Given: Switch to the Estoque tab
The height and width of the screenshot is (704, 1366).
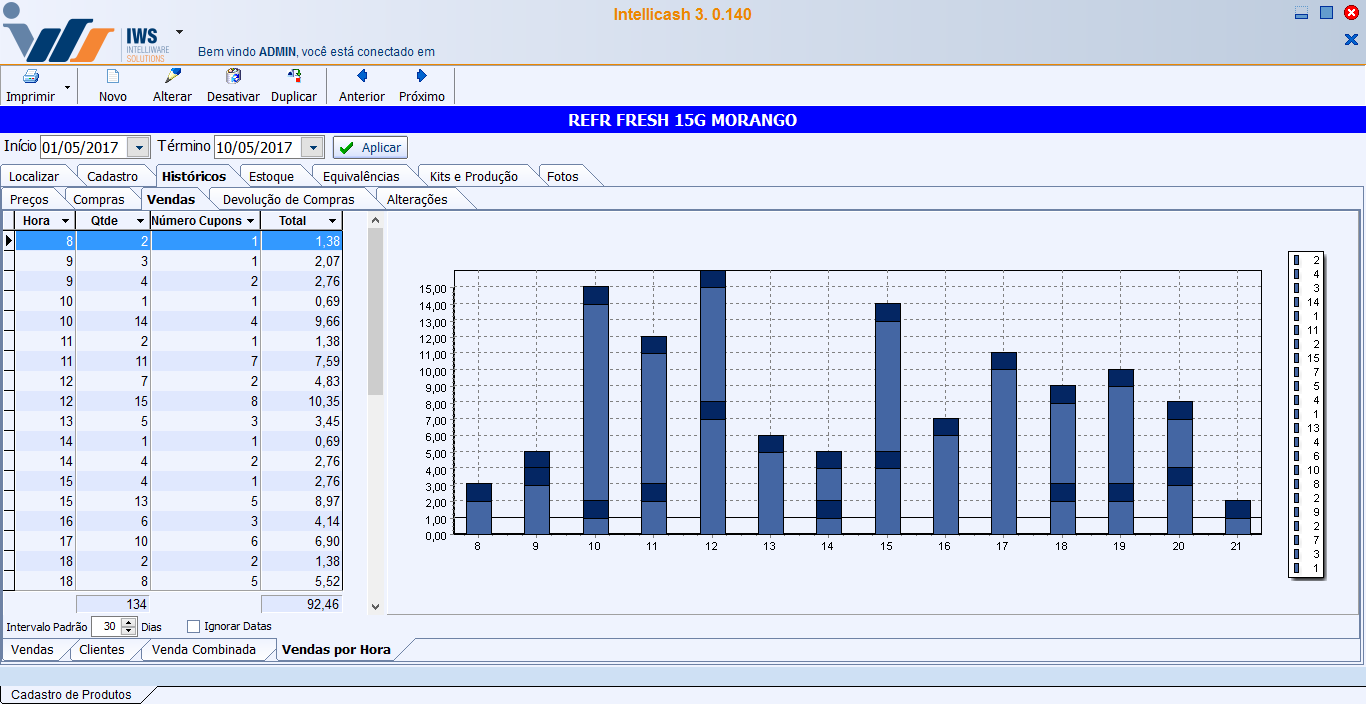Looking at the screenshot, I should (x=271, y=176).
